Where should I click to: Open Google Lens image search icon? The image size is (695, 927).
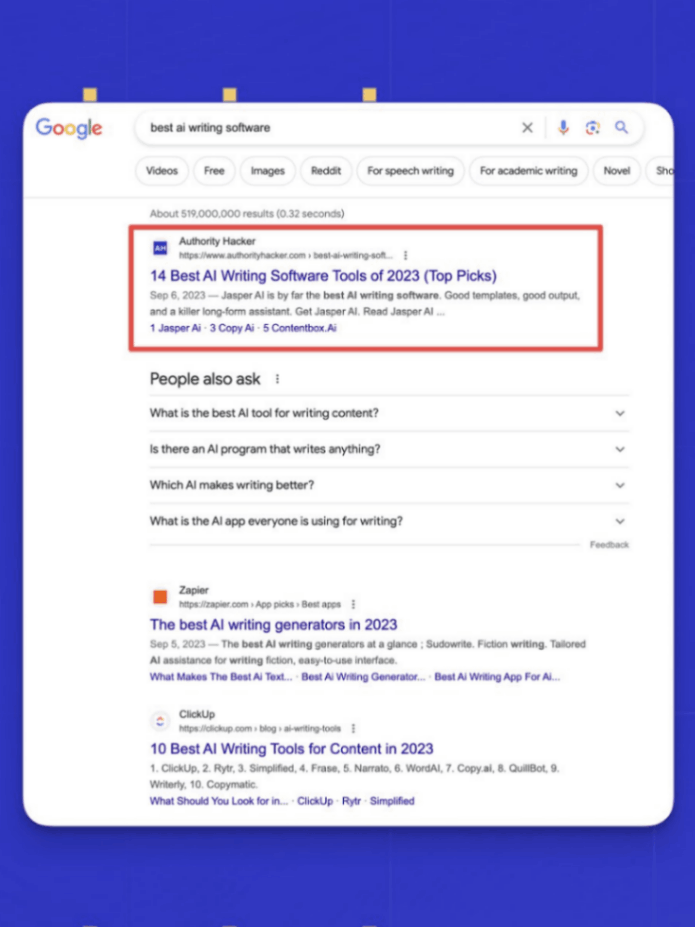click(592, 128)
